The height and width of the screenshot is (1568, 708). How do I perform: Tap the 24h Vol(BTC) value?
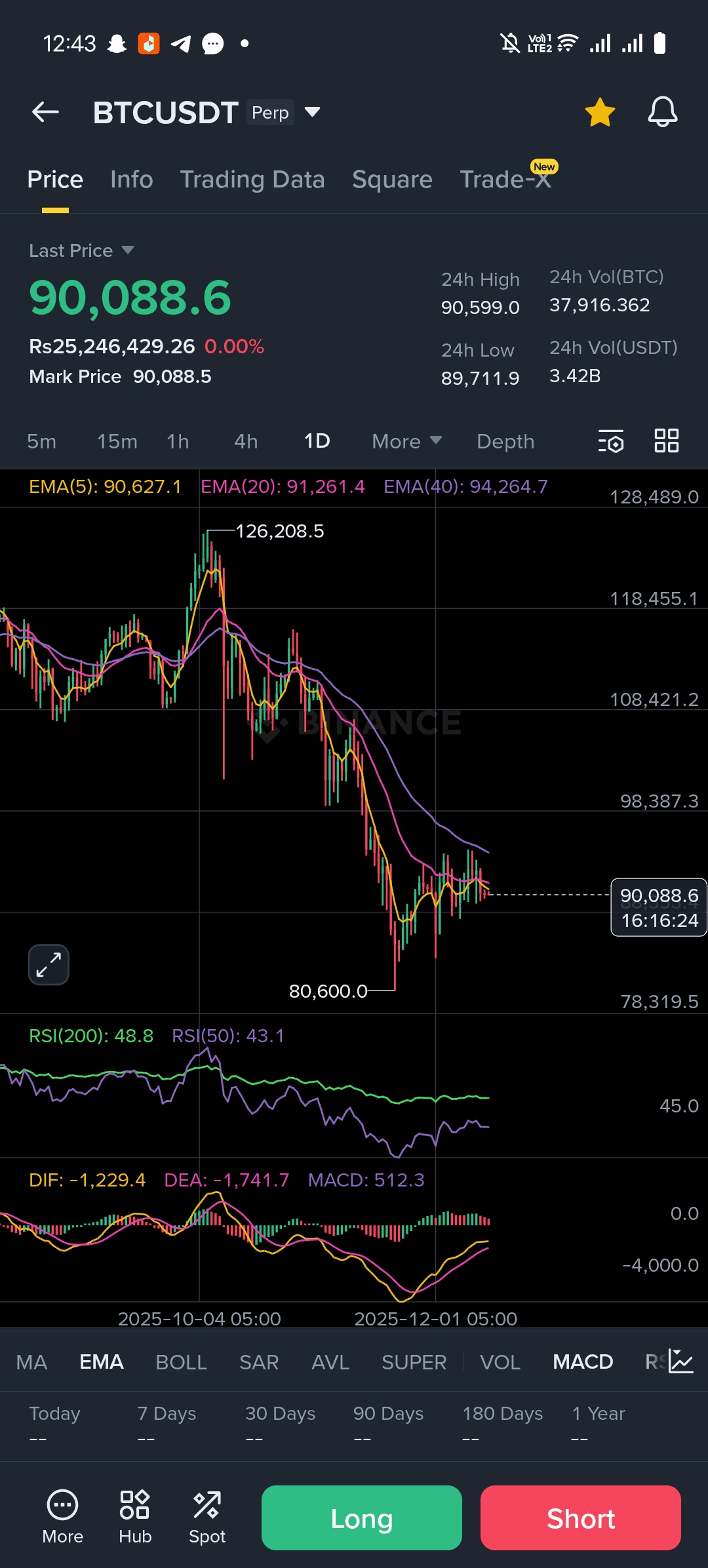coord(600,305)
